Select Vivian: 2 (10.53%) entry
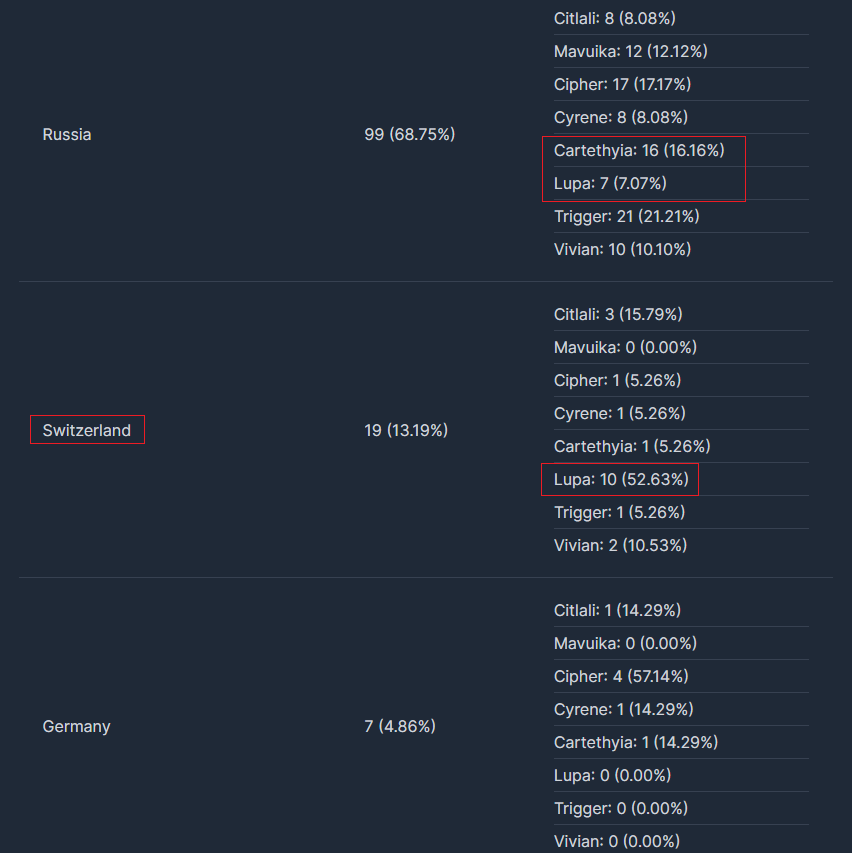The height and width of the screenshot is (853, 852). pos(620,545)
